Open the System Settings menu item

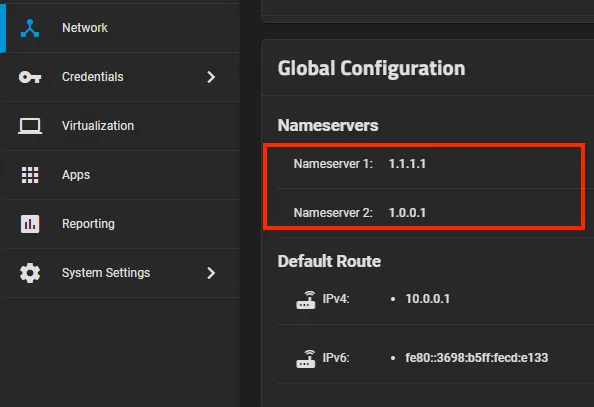[x=121, y=273]
